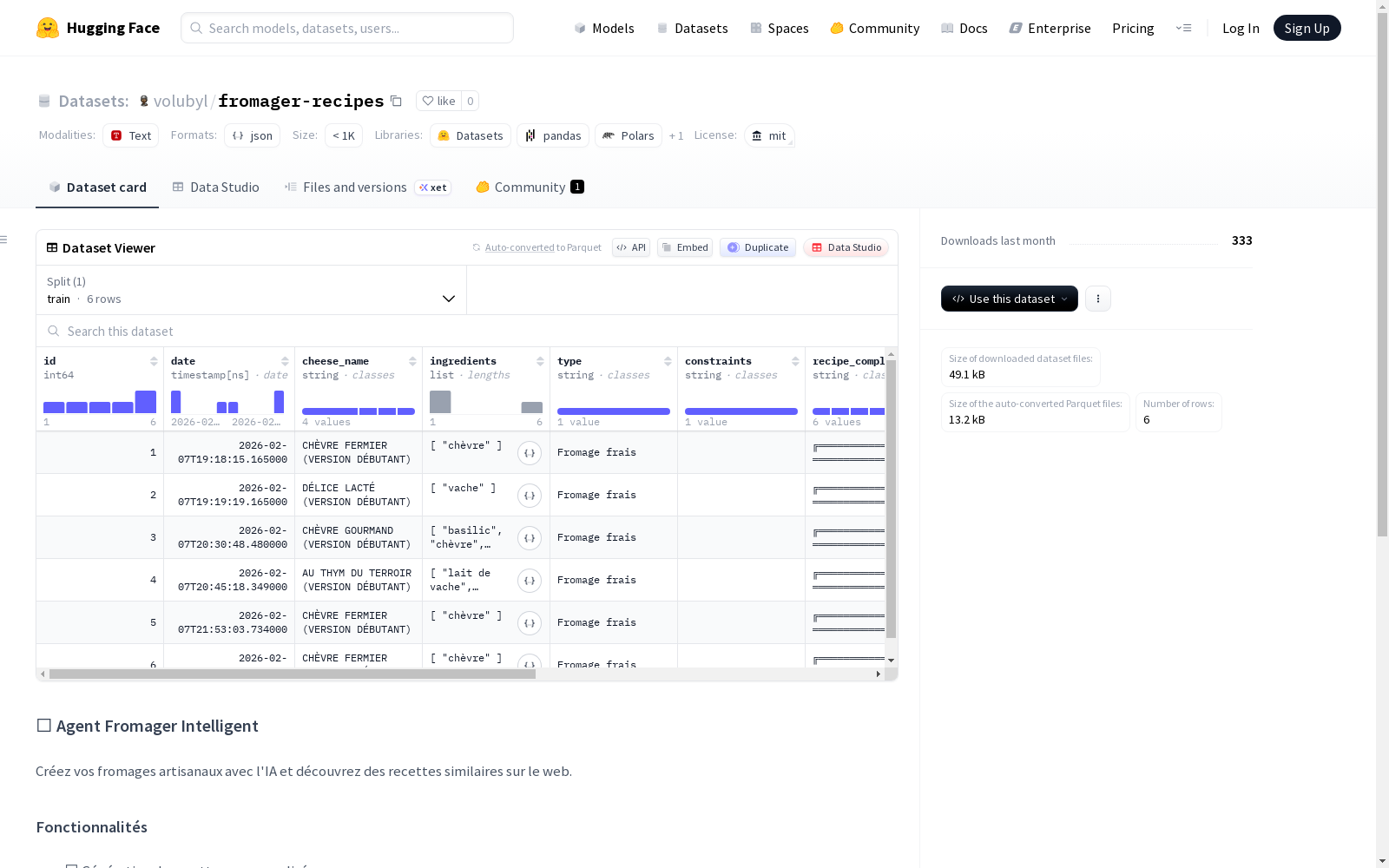The width and height of the screenshot is (1389, 868).
Task: Open the Use this dataset dropdown
Action: (1010, 299)
